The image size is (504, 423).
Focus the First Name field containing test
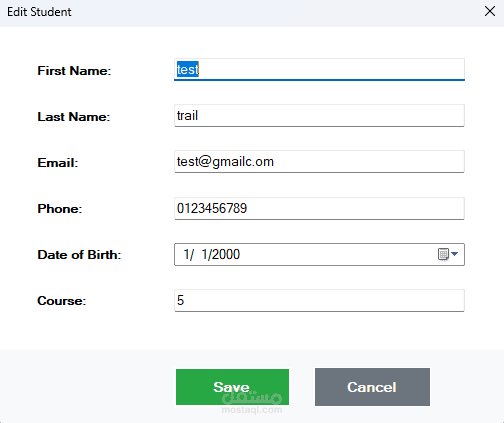pos(319,69)
